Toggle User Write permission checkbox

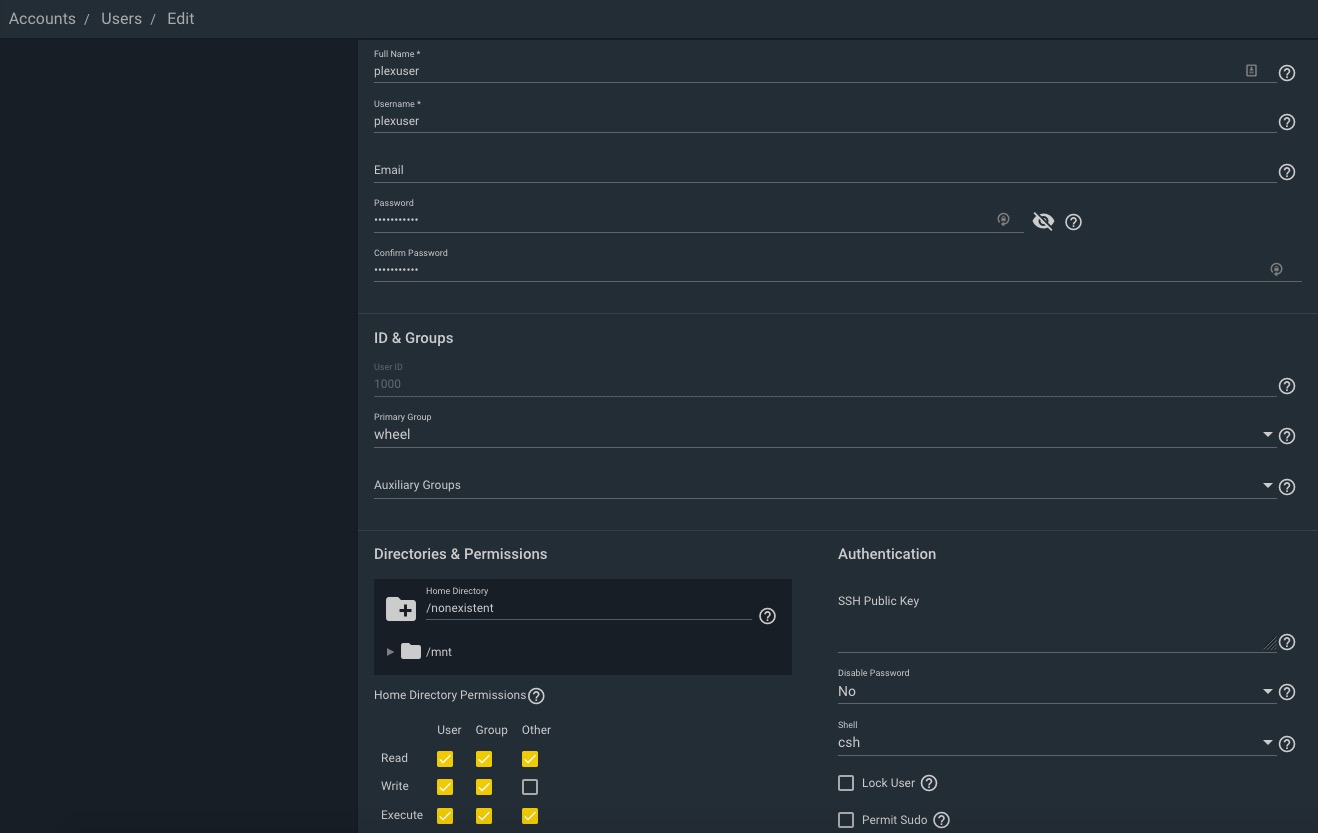pyautogui.click(x=445, y=787)
